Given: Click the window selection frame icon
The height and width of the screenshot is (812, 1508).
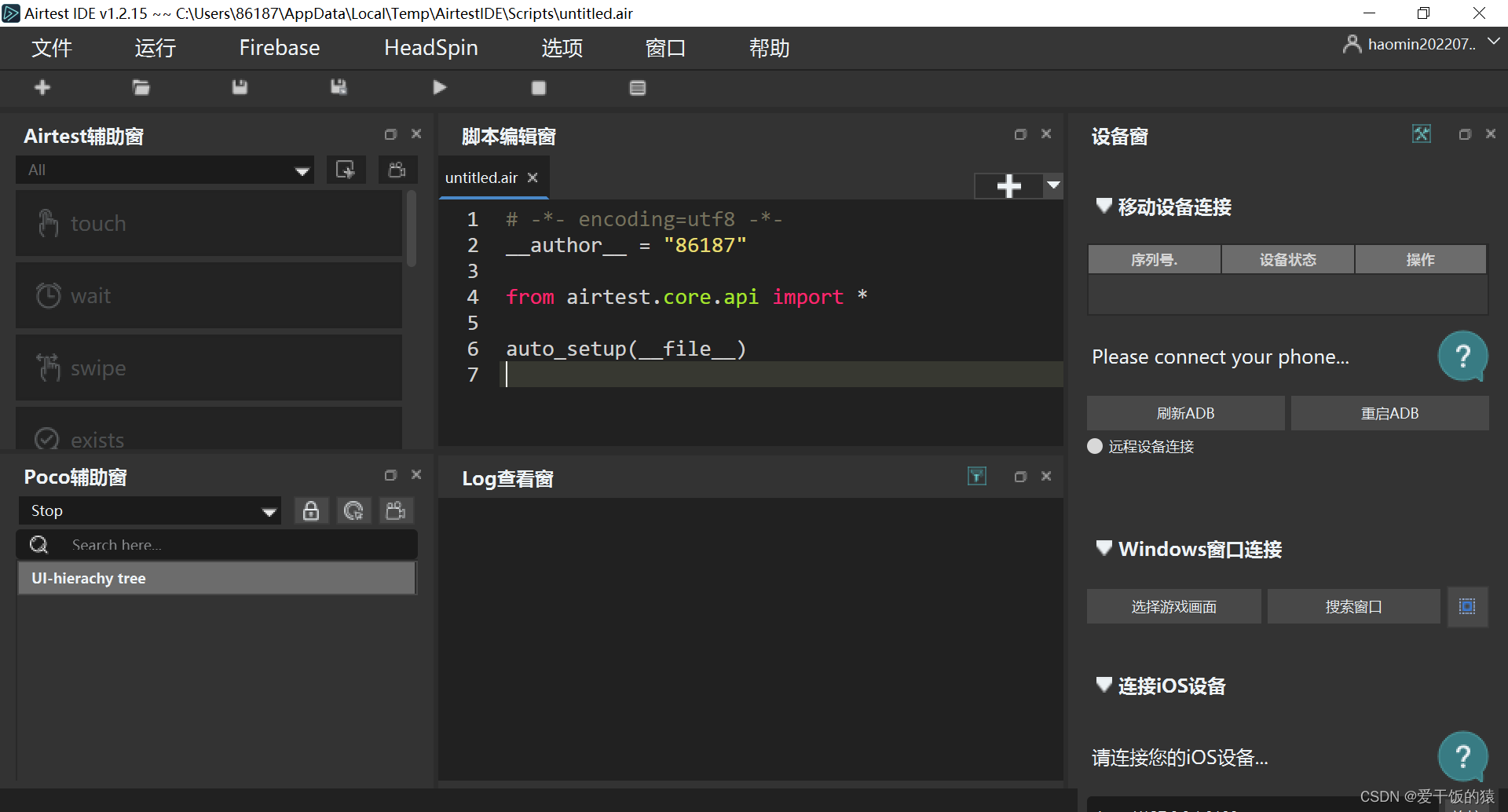Looking at the screenshot, I should 1467,606.
